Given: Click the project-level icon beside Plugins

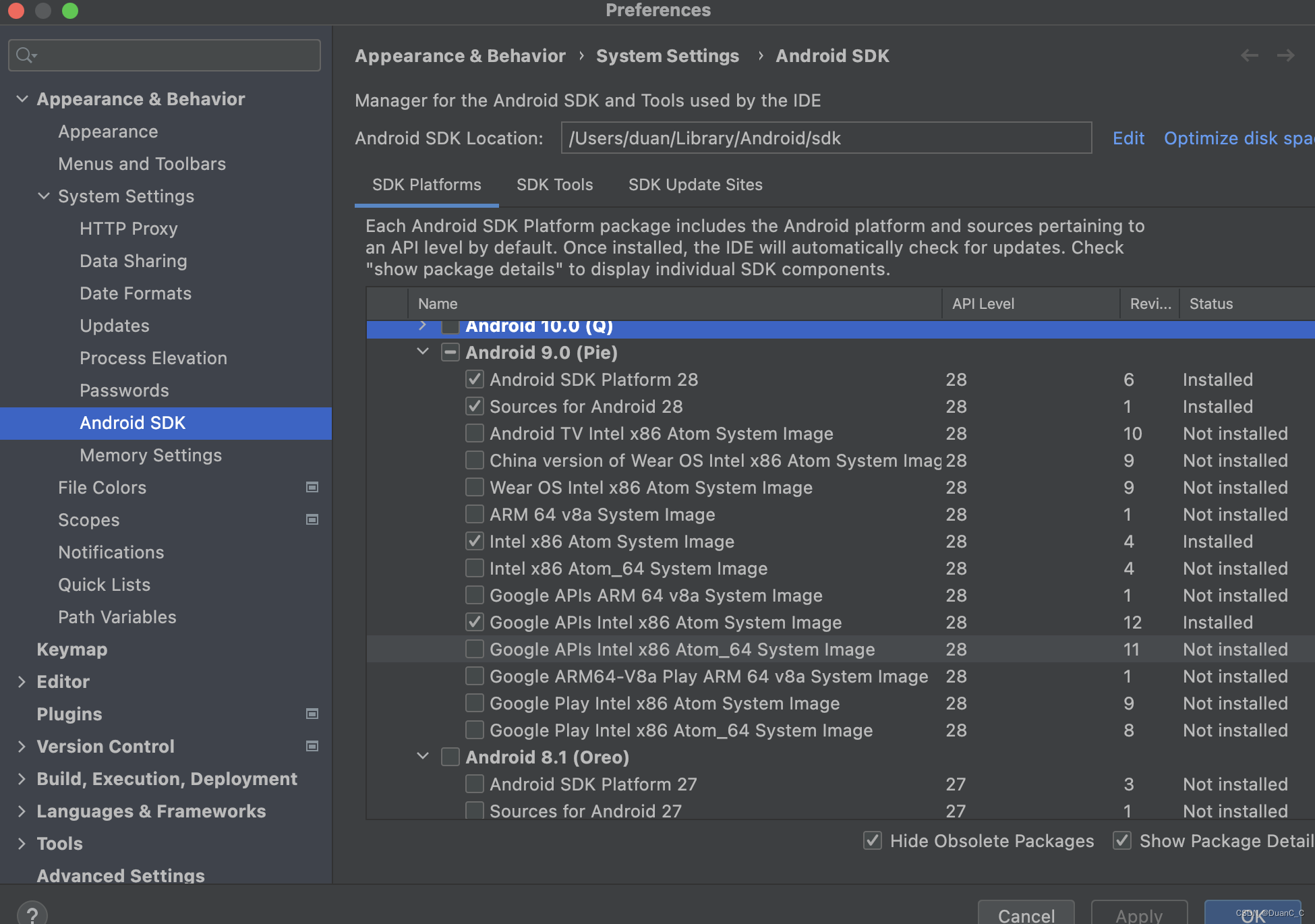Looking at the screenshot, I should (x=312, y=714).
